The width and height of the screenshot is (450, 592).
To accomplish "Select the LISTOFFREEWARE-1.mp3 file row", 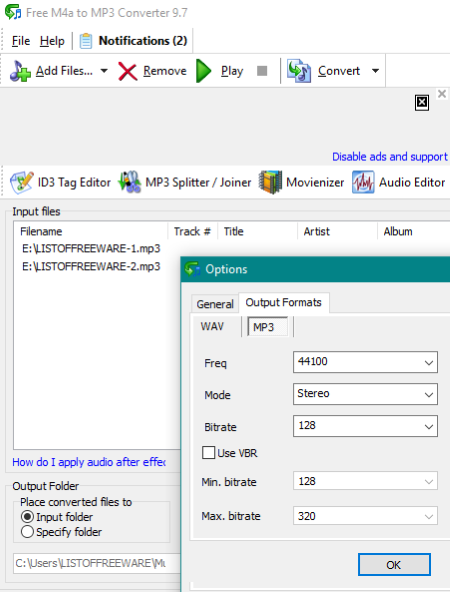I will [91, 248].
